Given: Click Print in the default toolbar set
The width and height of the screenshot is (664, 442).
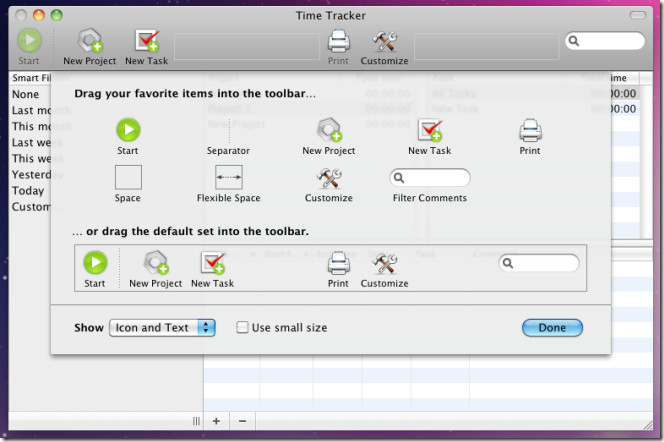Looking at the screenshot, I should coord(338,269).
